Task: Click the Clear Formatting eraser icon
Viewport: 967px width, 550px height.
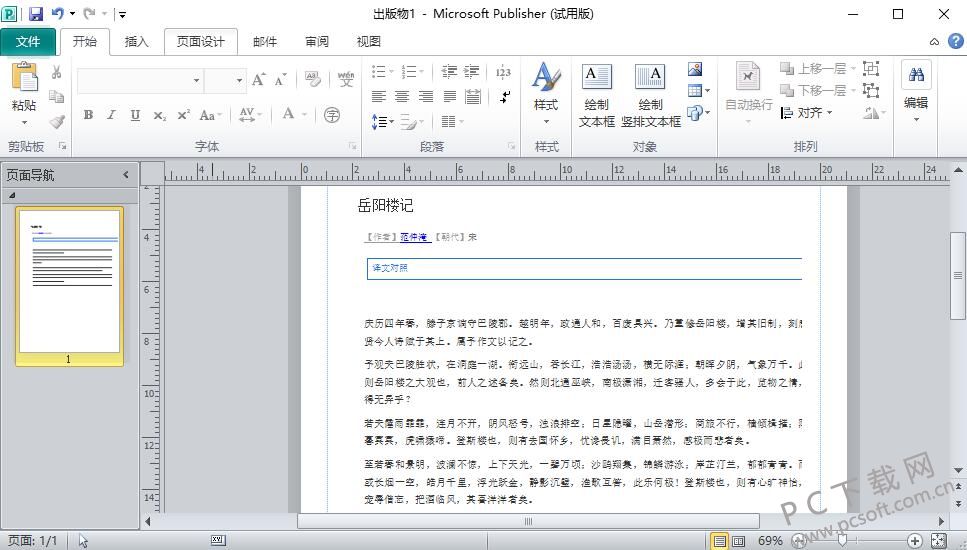Action: coord(313,80)
